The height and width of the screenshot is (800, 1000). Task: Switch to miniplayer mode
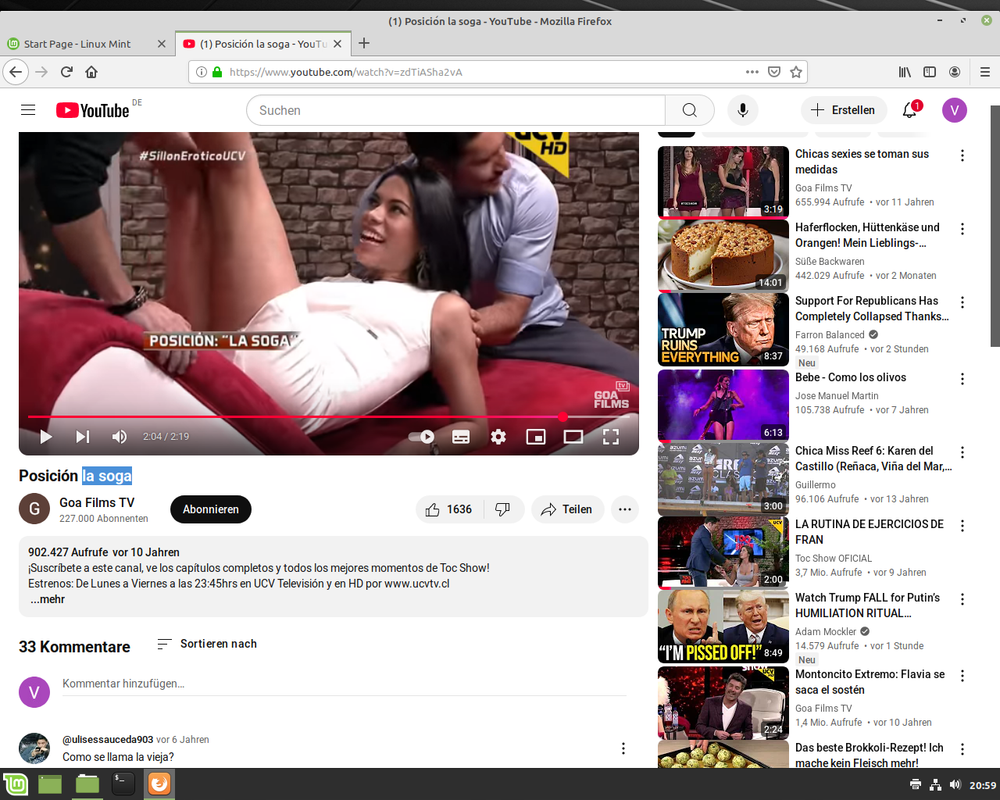point(536,436)
